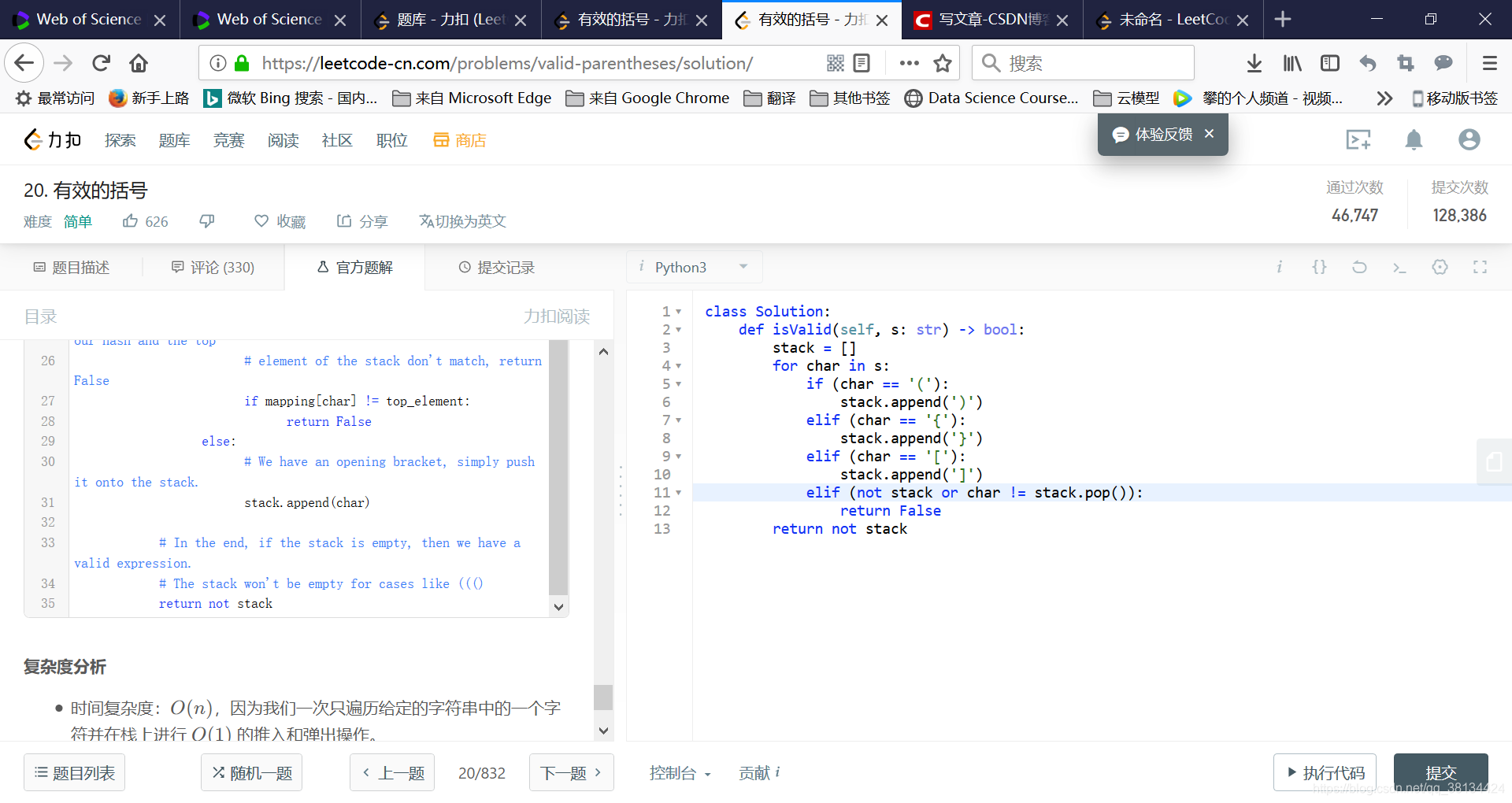Collapse code fold arrow at line 4
Image resolution: width=1512 pixels, height=803 pixels.
coord(679,366)
